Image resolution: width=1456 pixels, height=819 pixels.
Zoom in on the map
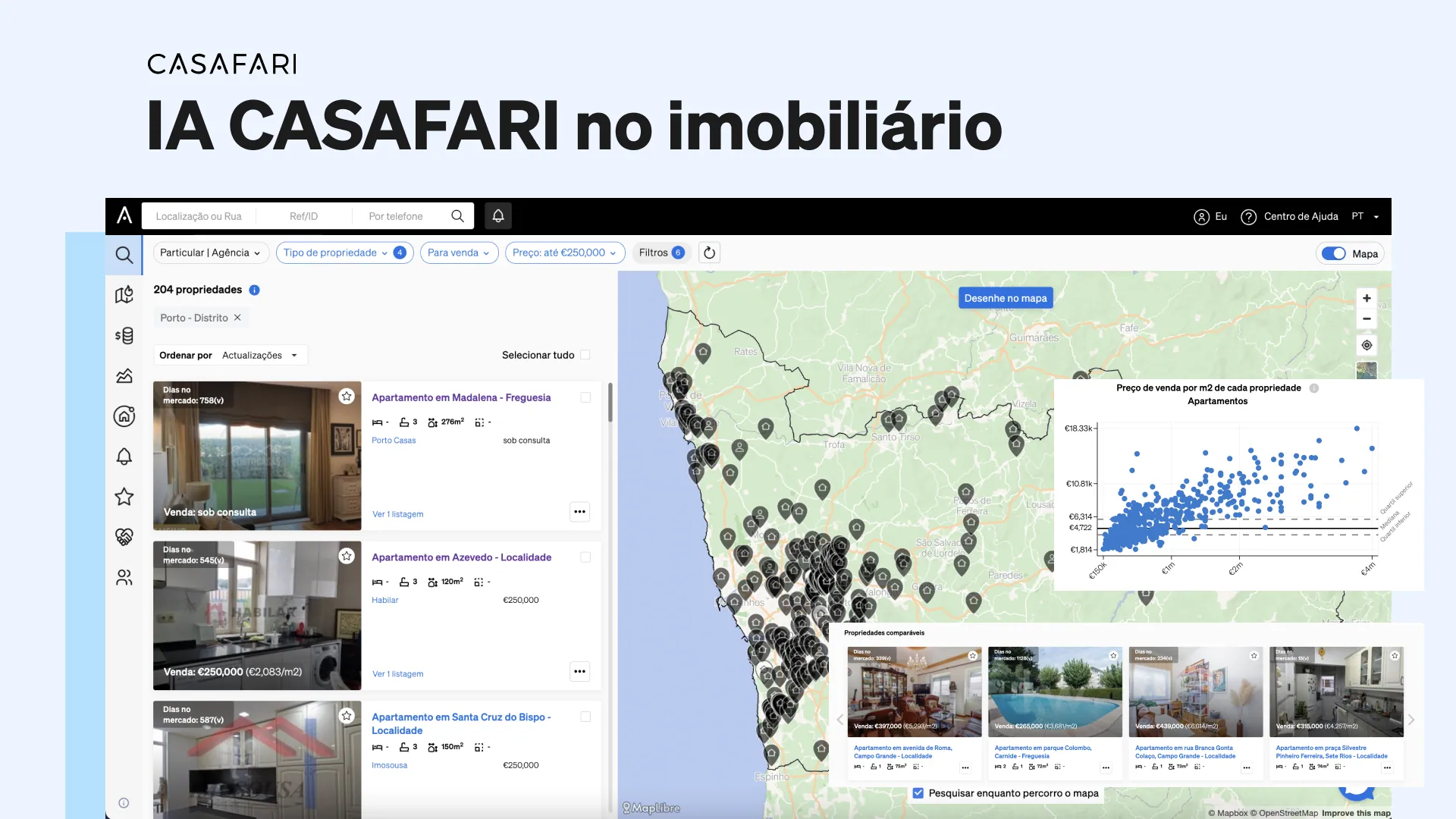(x=1367, y=298)
